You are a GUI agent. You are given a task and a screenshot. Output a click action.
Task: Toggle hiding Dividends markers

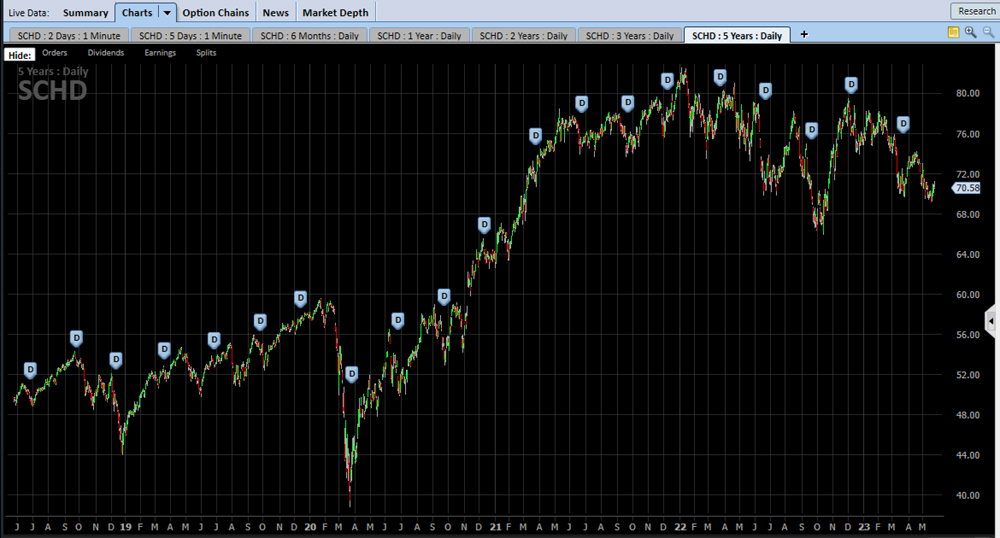[x=106, y=53]
